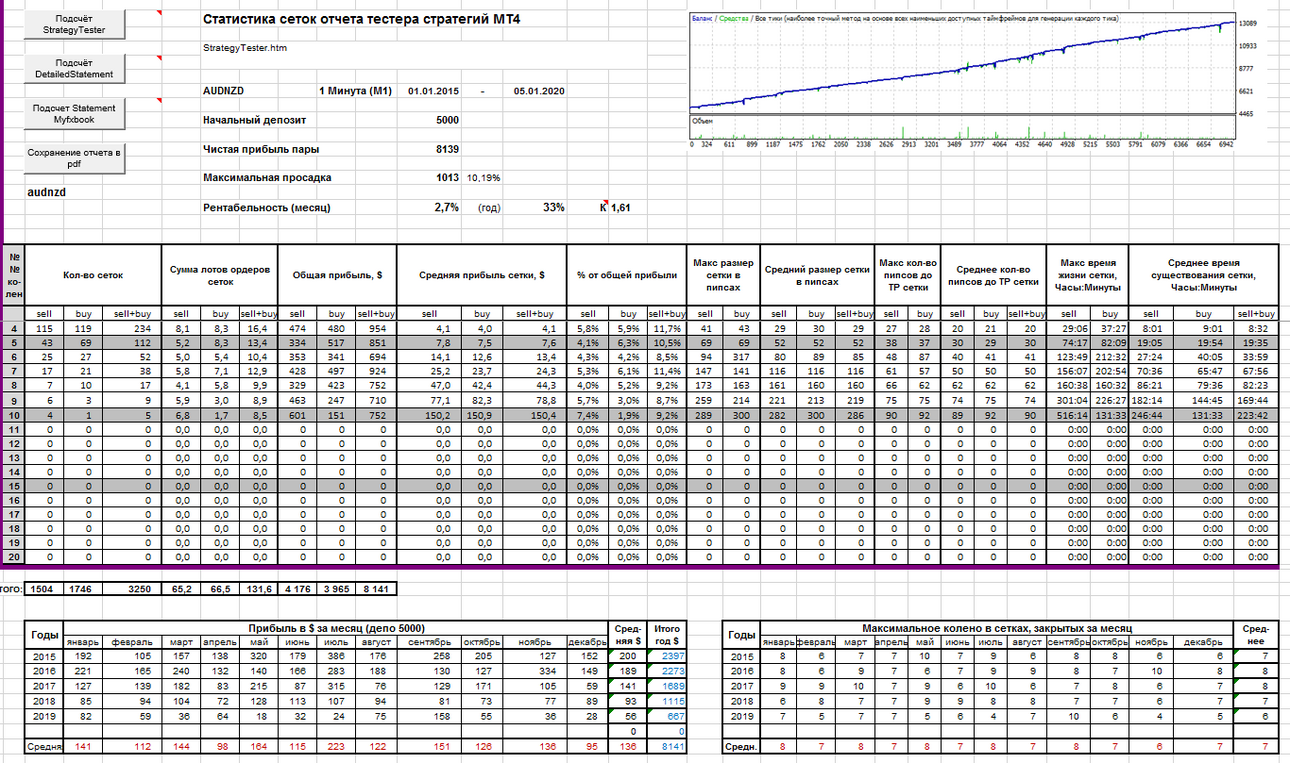The width and height of the screenshot is (1290, 763).
Task: Select the Рентабельность (месяц) label
Action: pos(266,208)
